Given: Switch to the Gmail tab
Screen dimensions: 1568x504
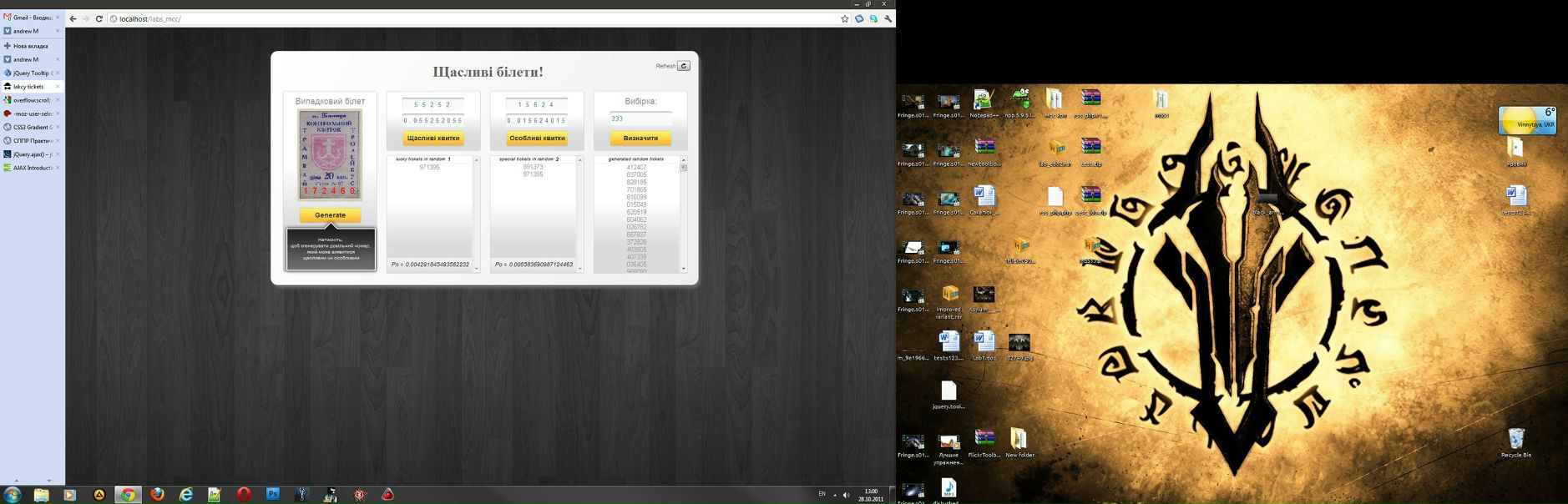Looking at the screenshot, I should tap(30, 18).
